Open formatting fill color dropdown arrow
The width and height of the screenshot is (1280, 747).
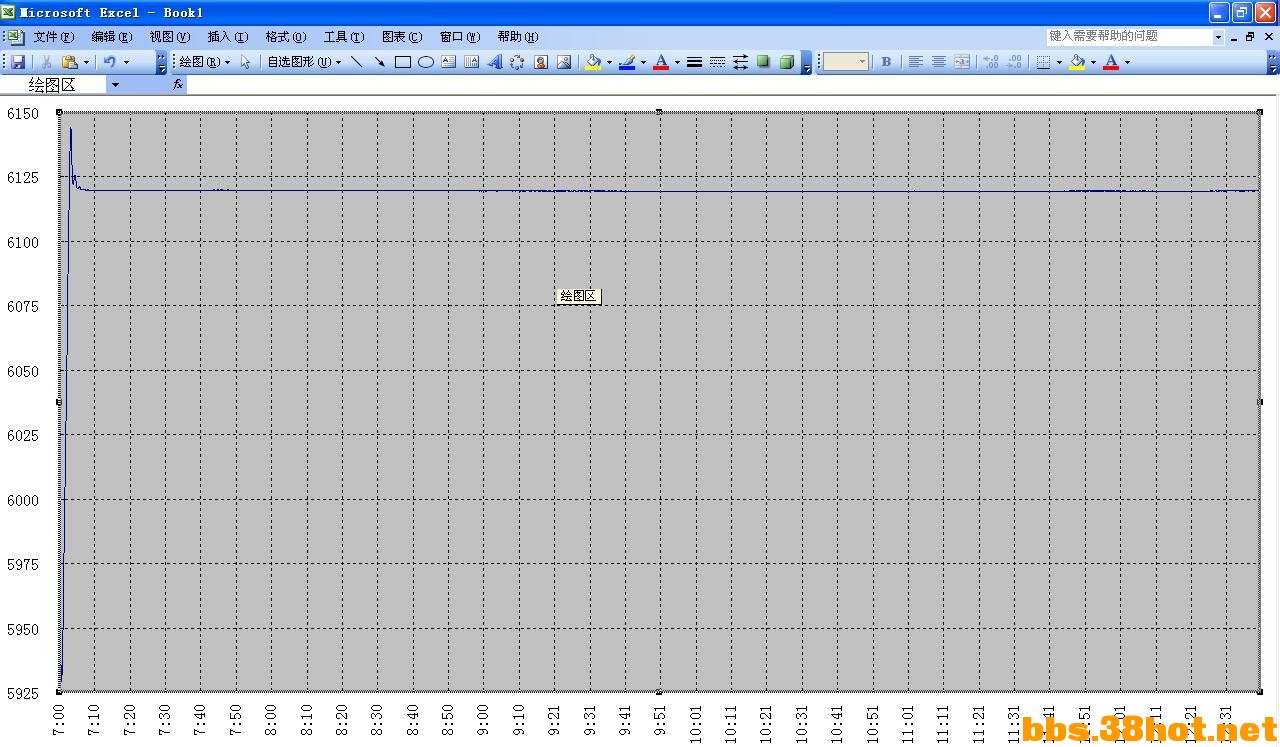[1093, 62]
